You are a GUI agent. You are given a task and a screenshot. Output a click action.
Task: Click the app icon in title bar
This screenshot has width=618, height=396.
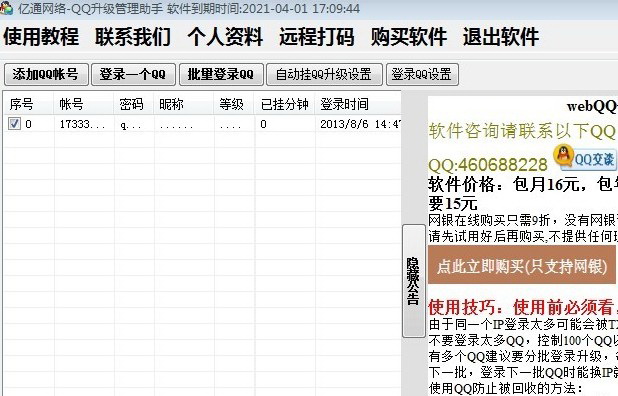pos(6,8)
